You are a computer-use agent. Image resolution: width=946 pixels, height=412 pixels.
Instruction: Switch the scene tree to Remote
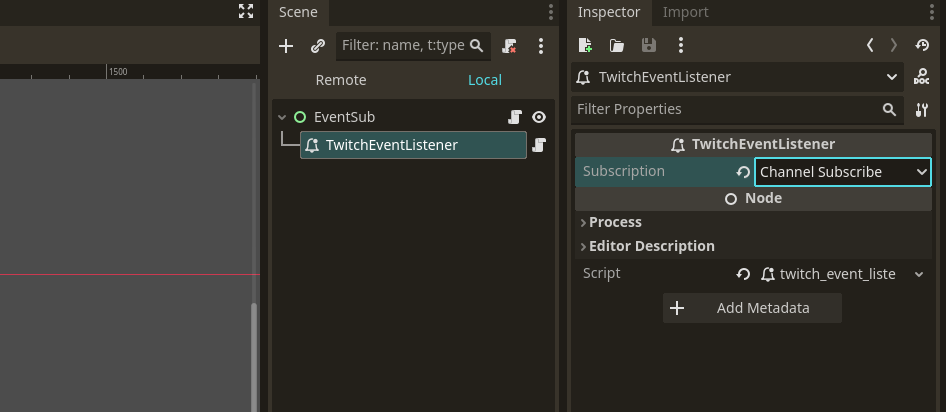341,80
